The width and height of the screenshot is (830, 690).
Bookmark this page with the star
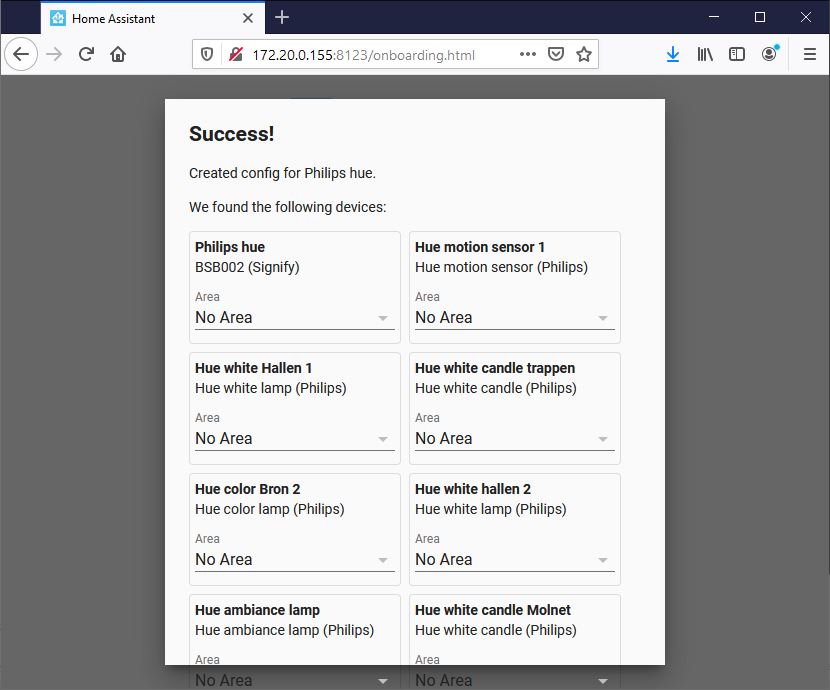(584, 54)
